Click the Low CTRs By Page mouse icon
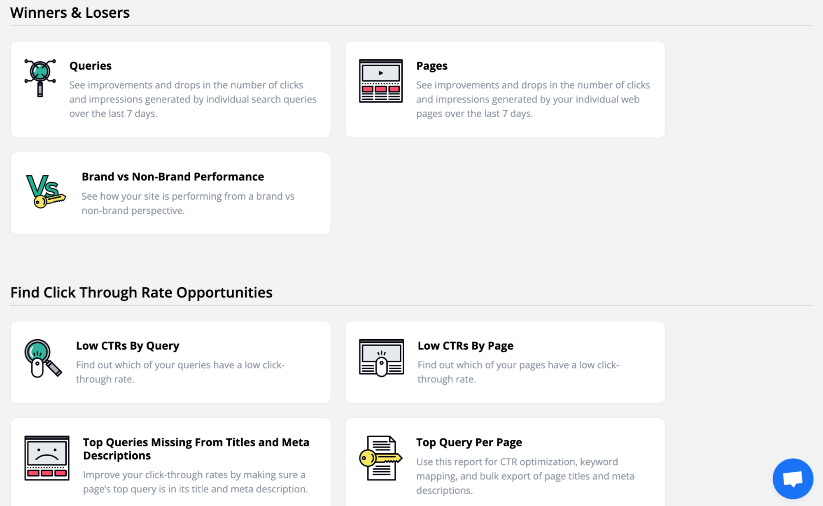This screenshot has width=823, height=506. (x=380, y=358)
